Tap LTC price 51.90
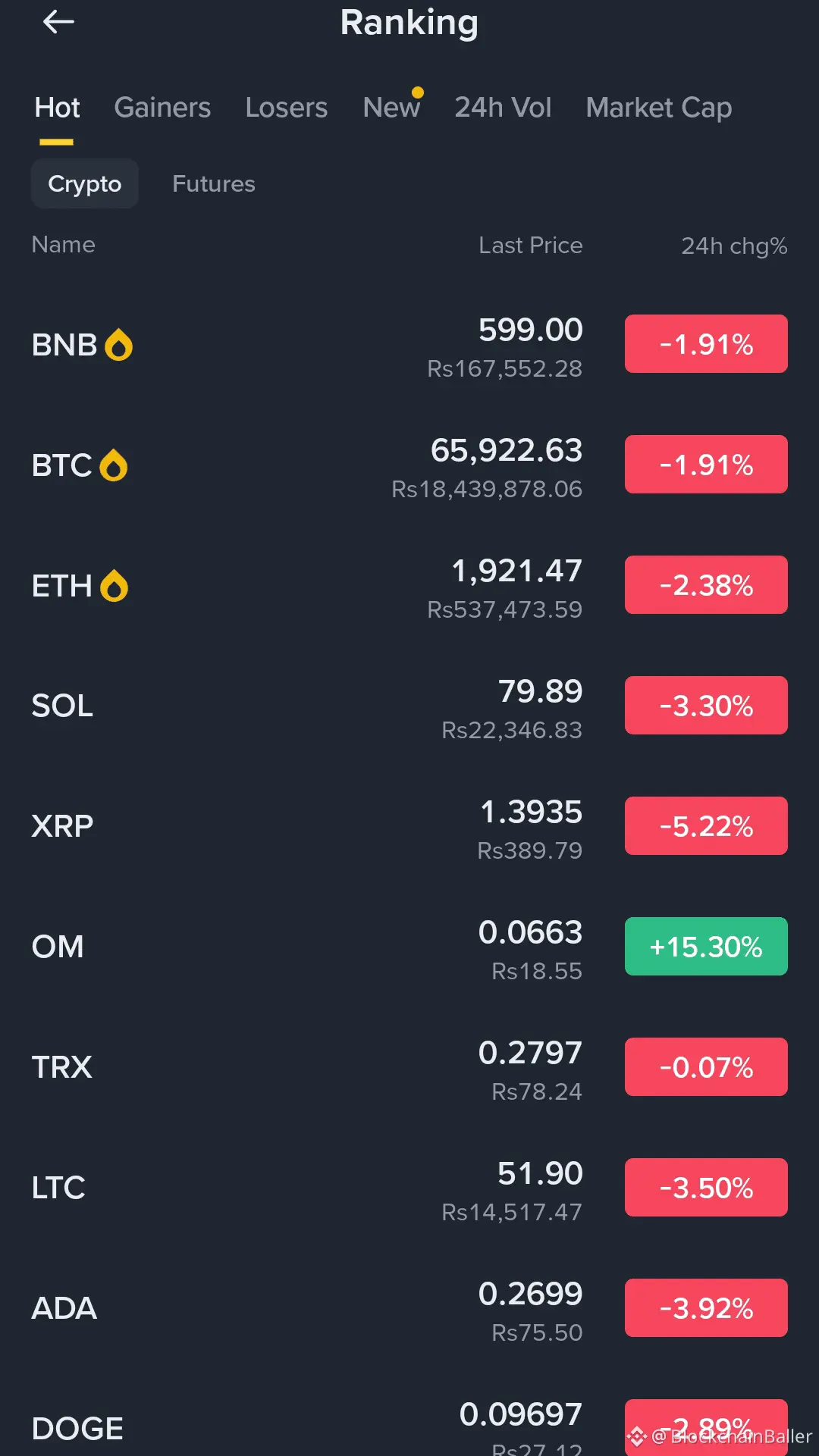Viewport: 819px width, 1456px height. click(539, 1173)
